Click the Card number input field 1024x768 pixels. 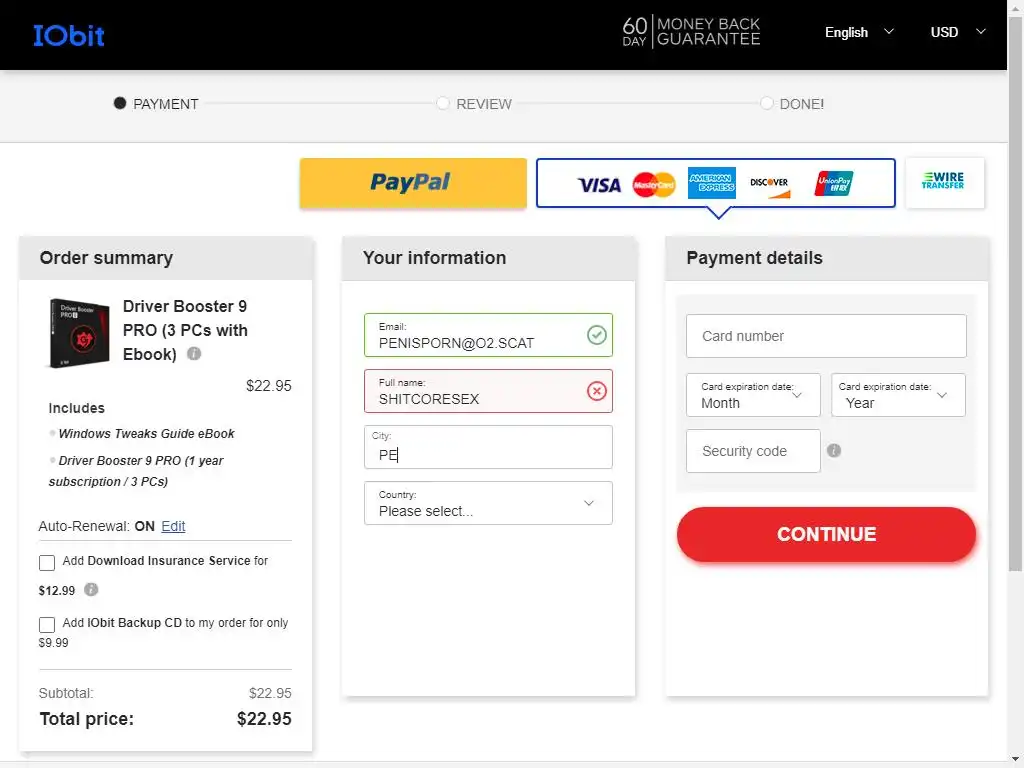click(826, 336)
